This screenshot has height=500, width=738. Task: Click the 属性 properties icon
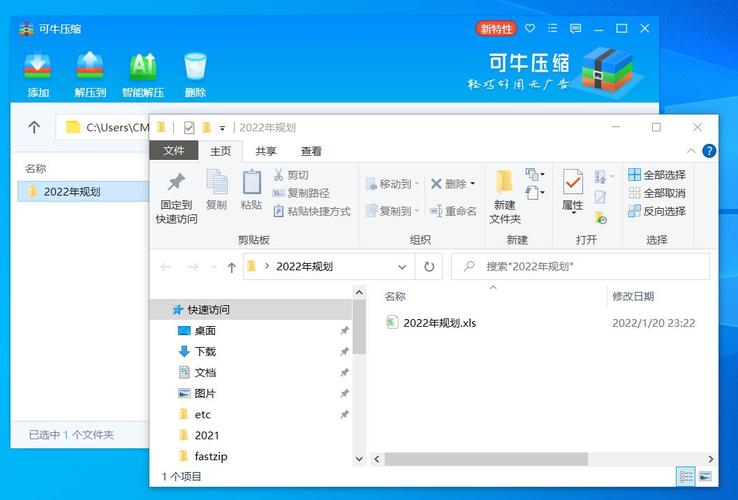573,182
